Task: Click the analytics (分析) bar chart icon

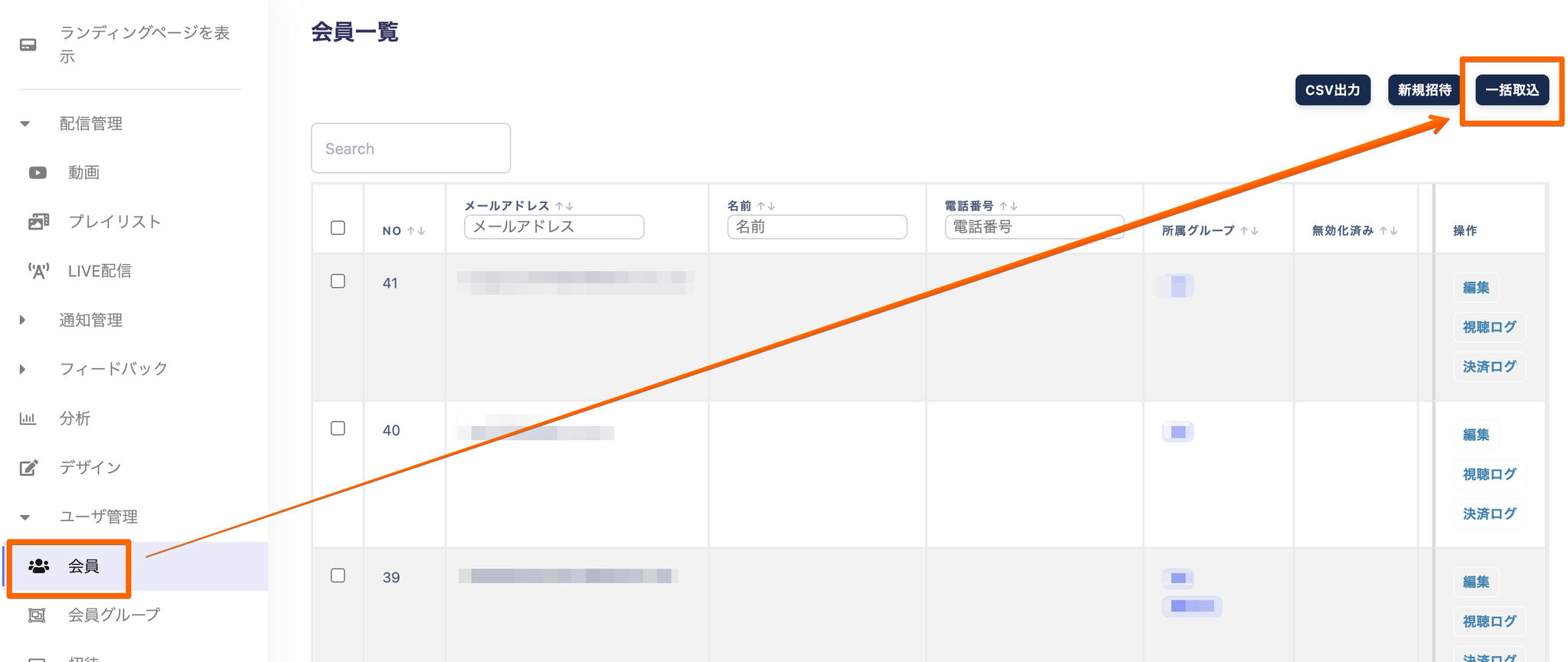Action: 28,419
